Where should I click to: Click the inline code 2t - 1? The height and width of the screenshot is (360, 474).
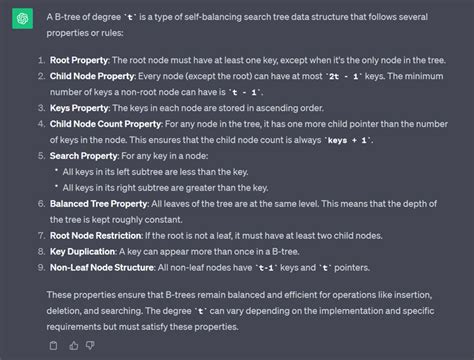click(344, 77)
